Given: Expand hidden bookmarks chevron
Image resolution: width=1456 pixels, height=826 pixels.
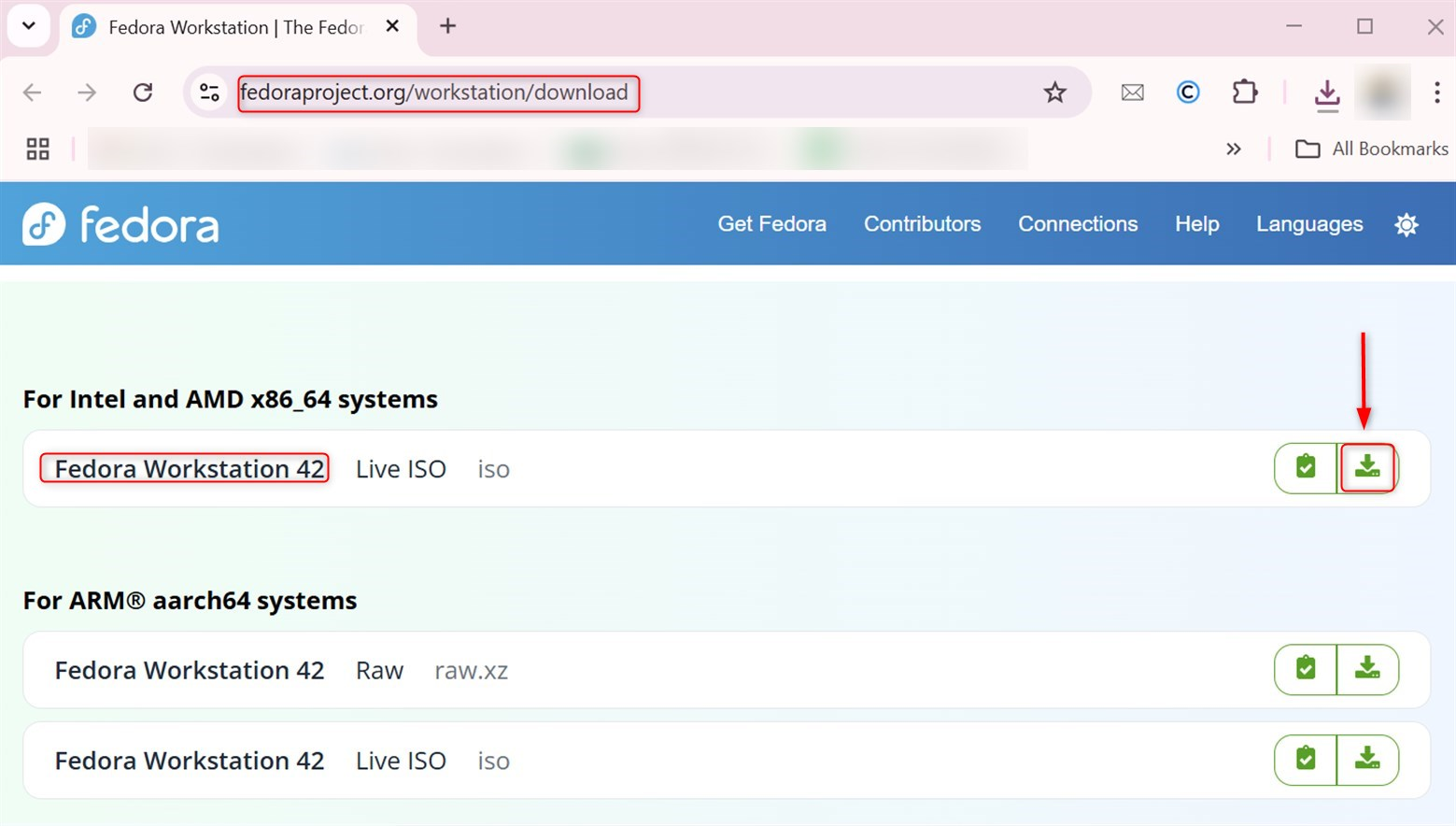Looking at the screenshot, I should (x=1234, y=149).
